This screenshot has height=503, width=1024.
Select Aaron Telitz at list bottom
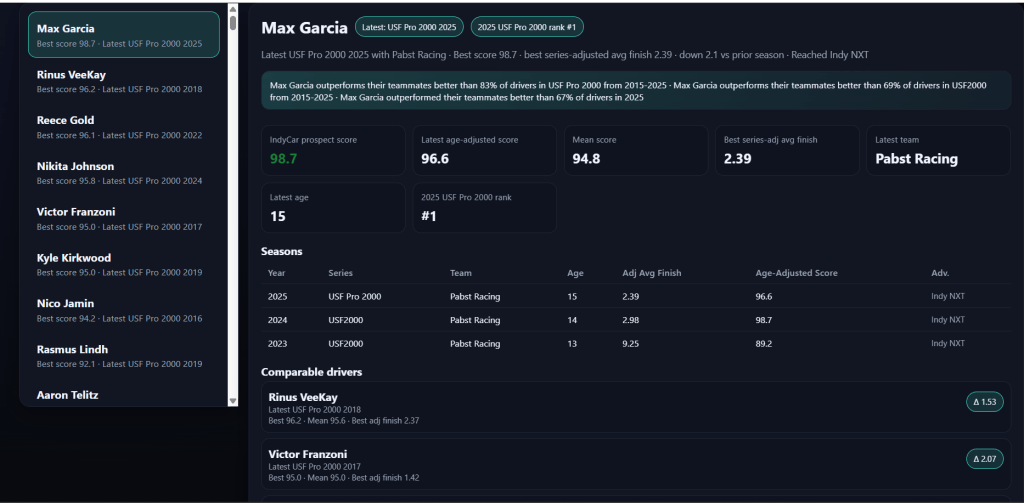[123, 395]
